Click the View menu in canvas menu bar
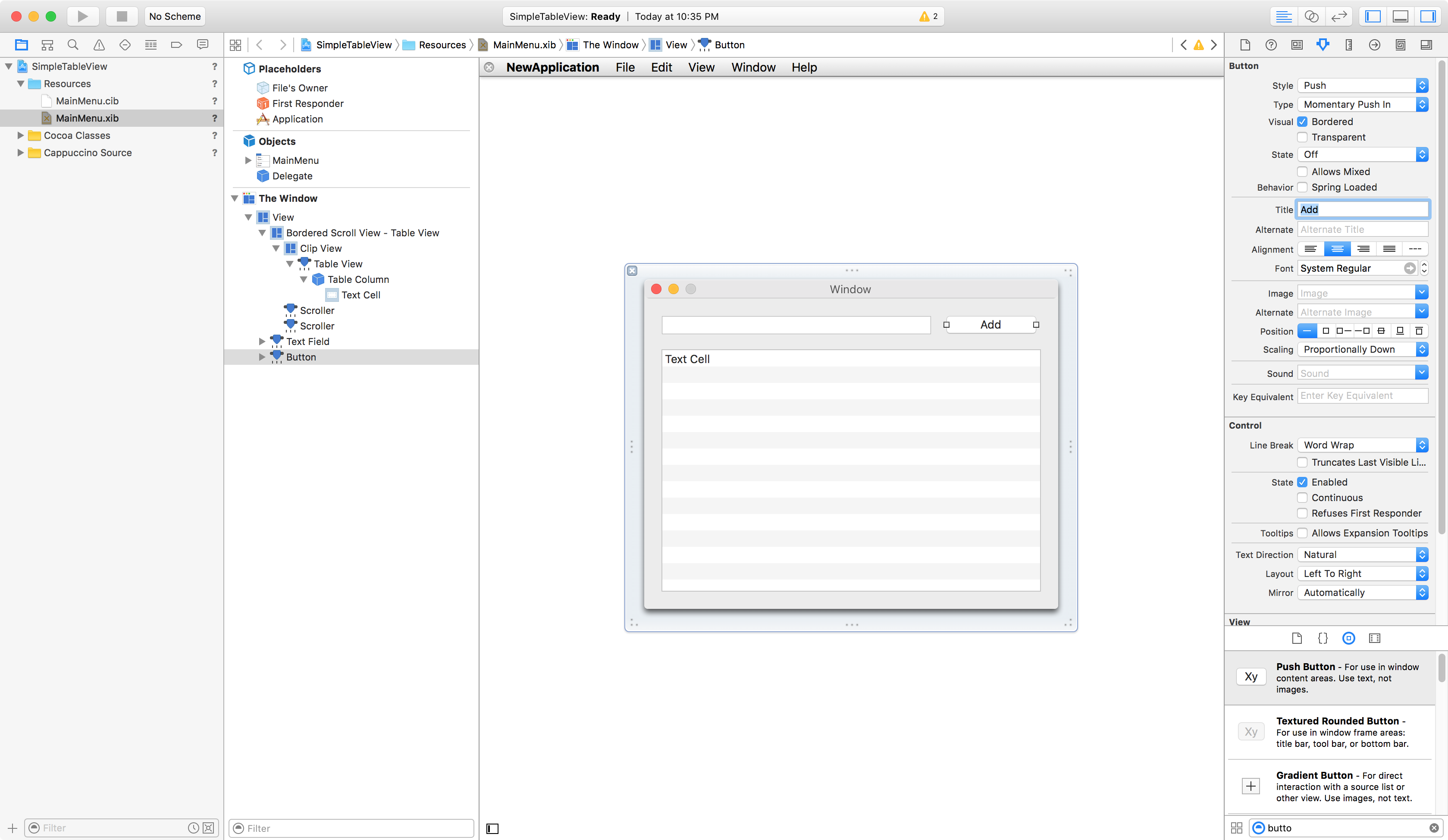Viewport: 1448px width, 840px height. coord(701,67)
